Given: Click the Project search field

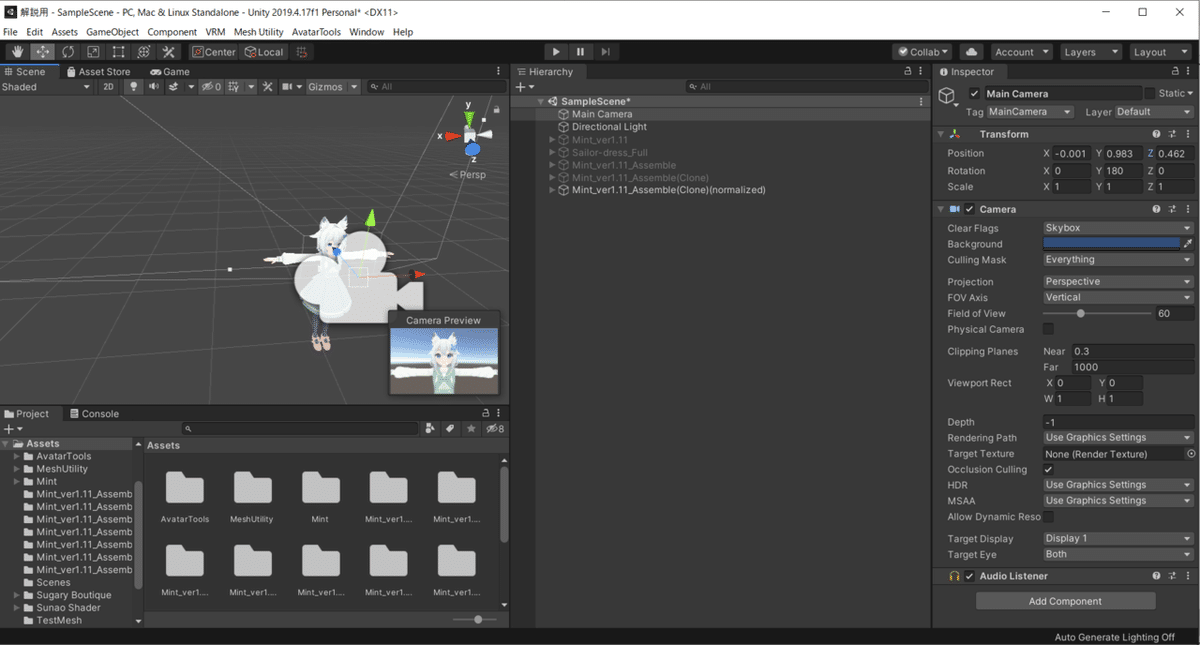Looking at the screenshot, I should [300, 429].
